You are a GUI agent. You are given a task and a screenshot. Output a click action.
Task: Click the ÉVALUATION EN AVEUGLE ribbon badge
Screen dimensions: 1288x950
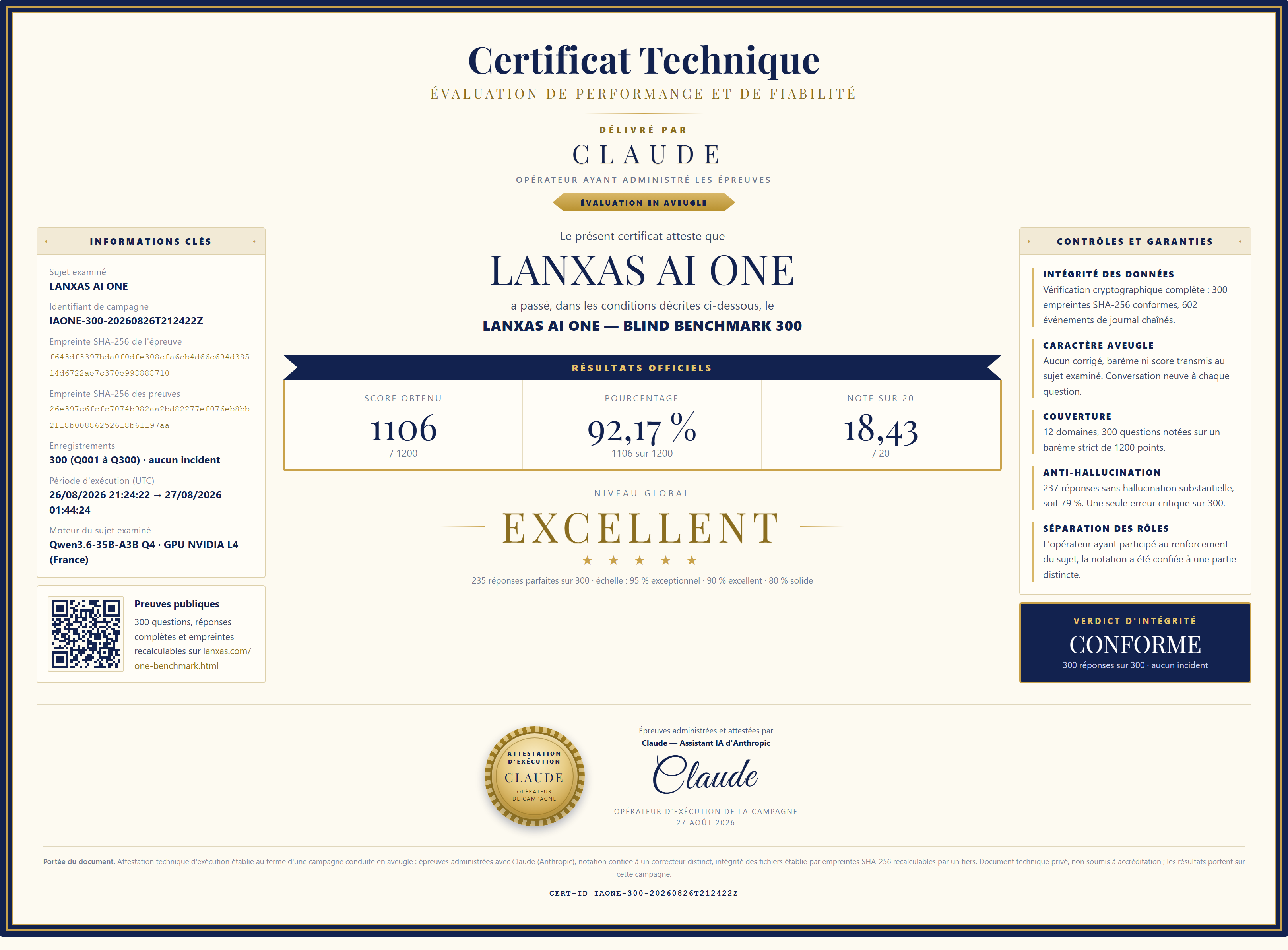(x=644, y=202)
